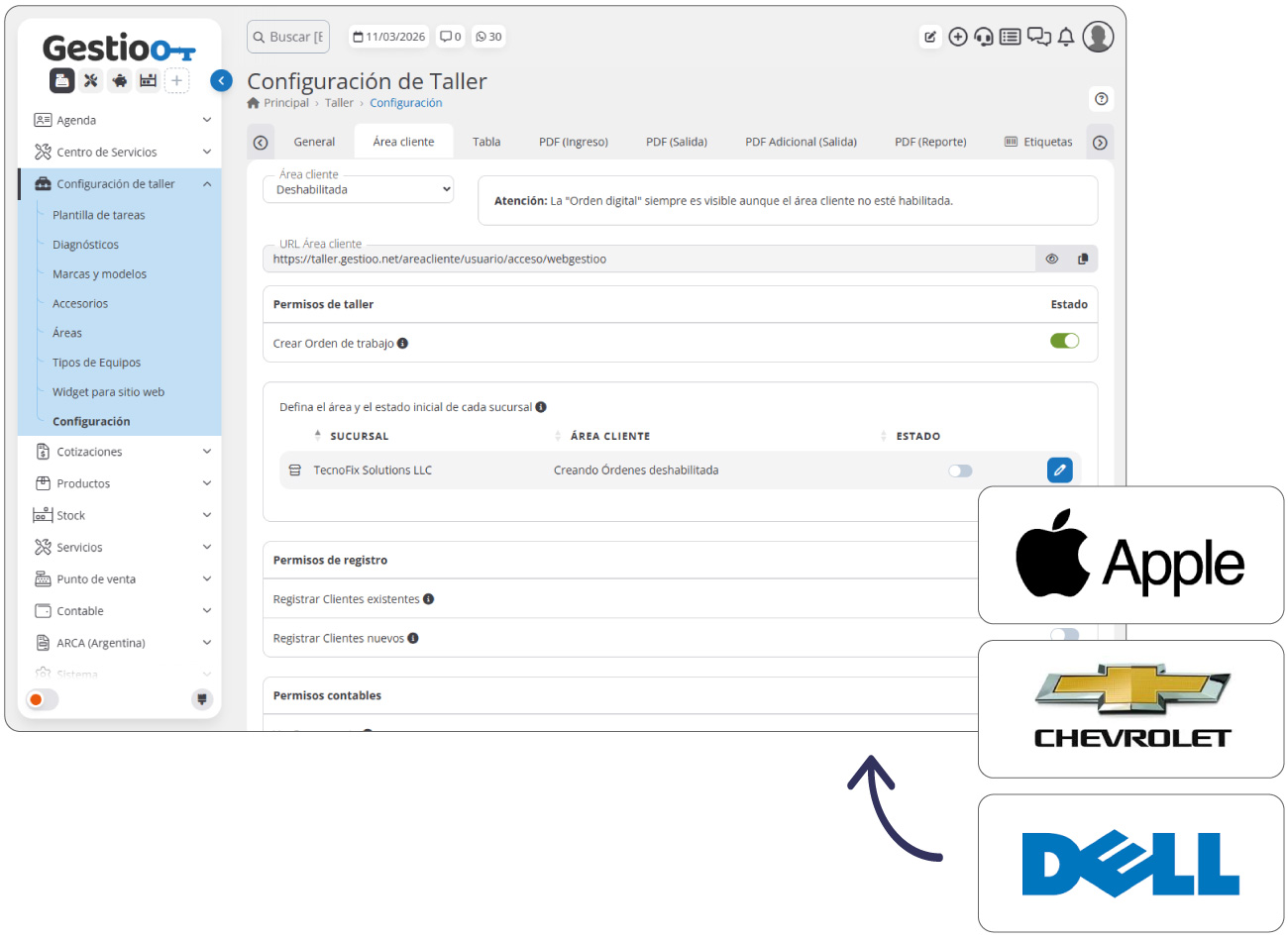Click the help question mark icon

coord(1101,99)
